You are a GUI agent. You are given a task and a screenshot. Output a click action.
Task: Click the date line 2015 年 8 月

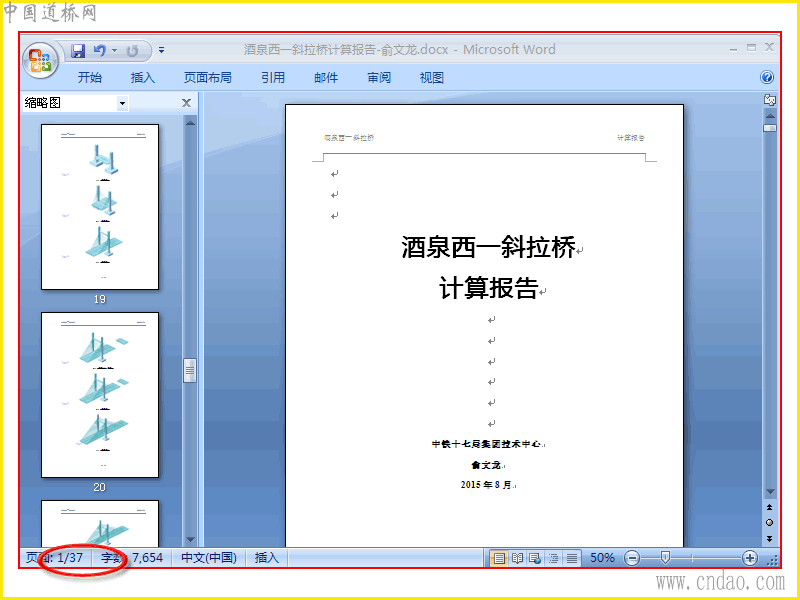click(486, 485)
